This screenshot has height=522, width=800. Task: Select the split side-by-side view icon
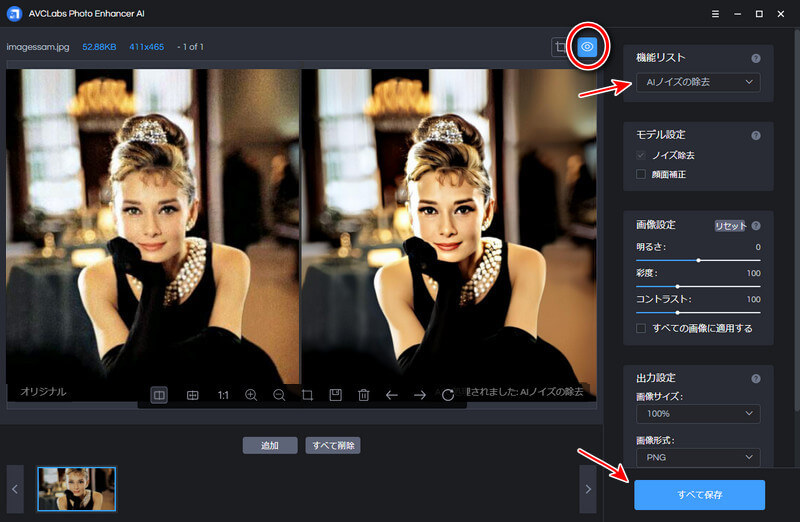(159, 395)
